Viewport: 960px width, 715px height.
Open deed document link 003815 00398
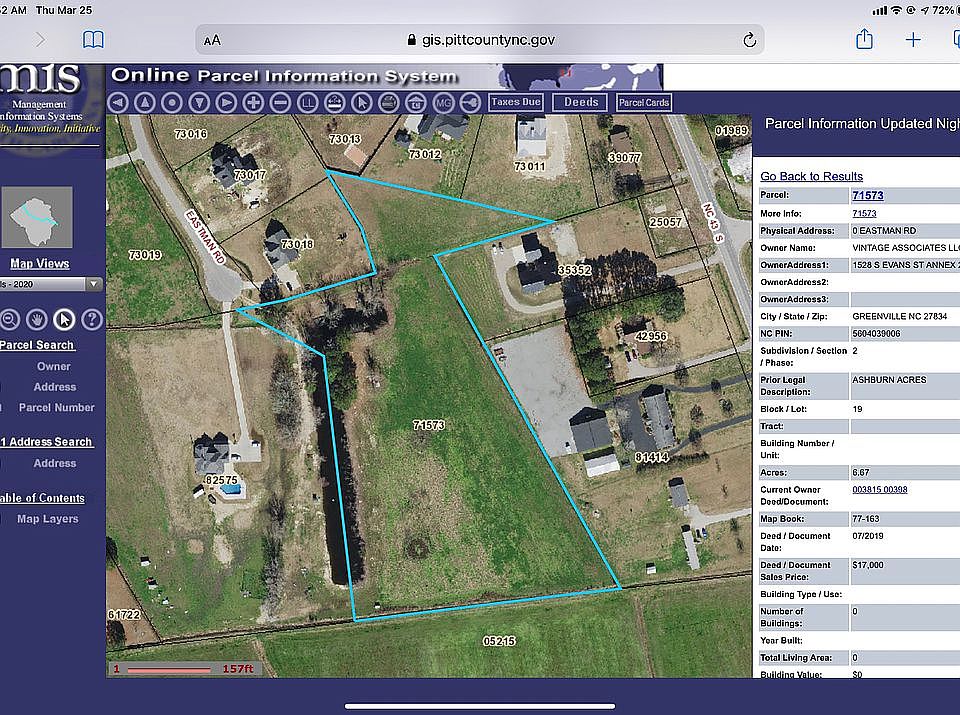tap(880, 490)
